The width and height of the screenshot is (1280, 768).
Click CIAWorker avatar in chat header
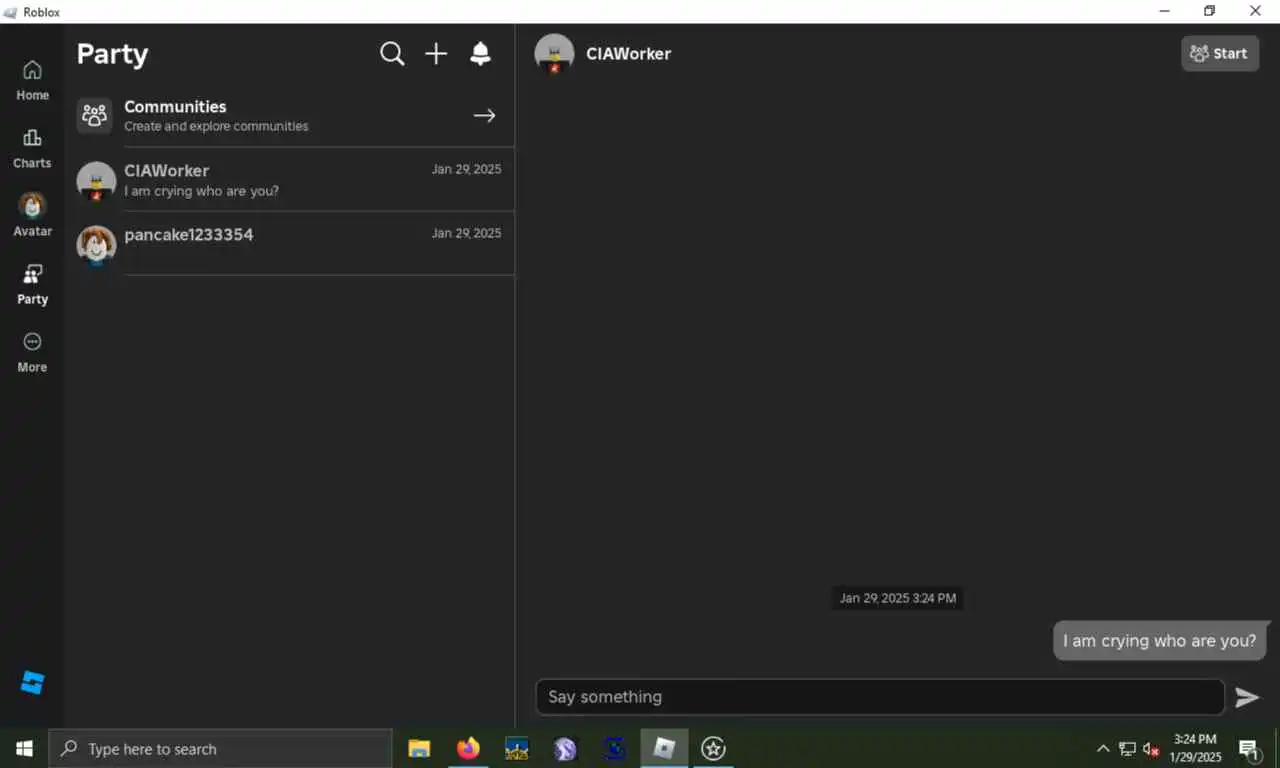(554, 54)
